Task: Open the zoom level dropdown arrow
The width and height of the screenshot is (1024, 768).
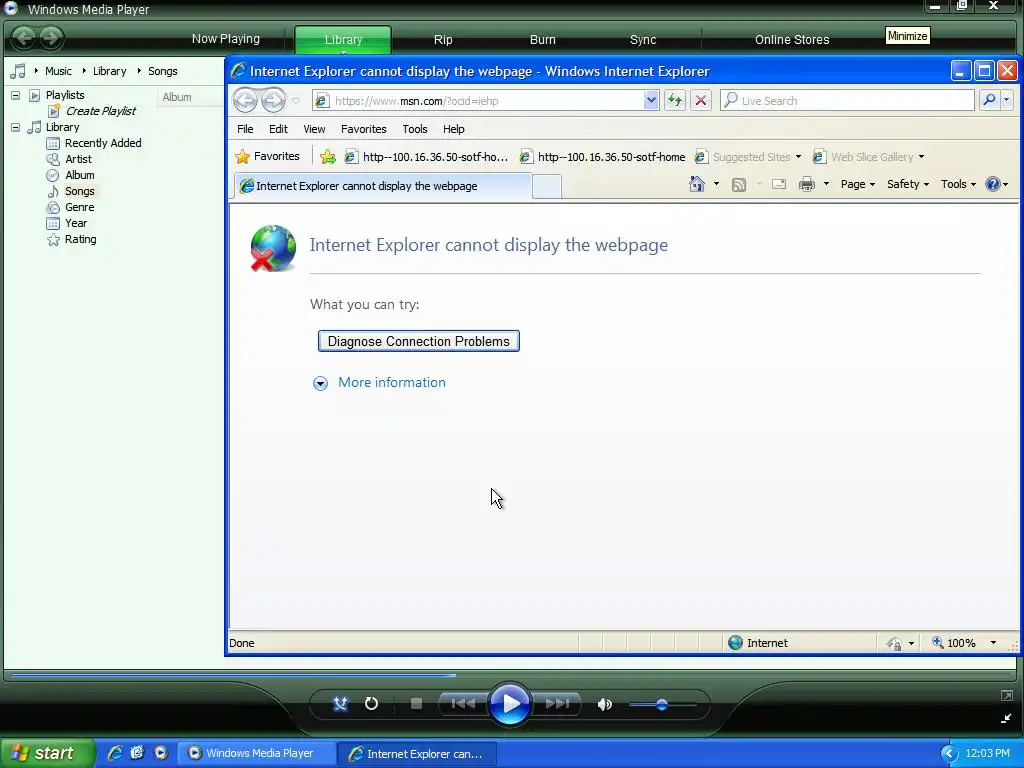Action: [x=993, y=643]
